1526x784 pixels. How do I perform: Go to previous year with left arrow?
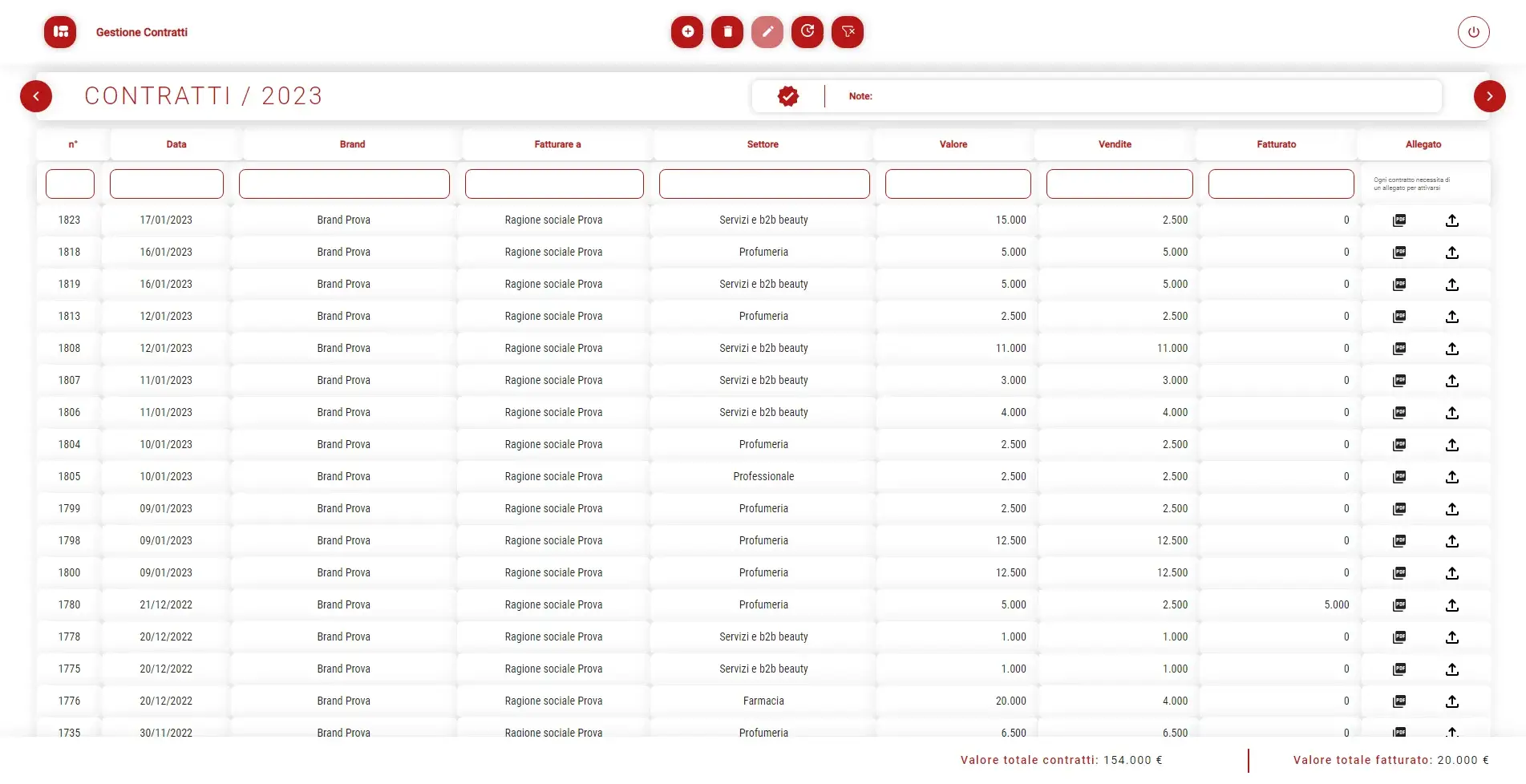click(36, 96)
